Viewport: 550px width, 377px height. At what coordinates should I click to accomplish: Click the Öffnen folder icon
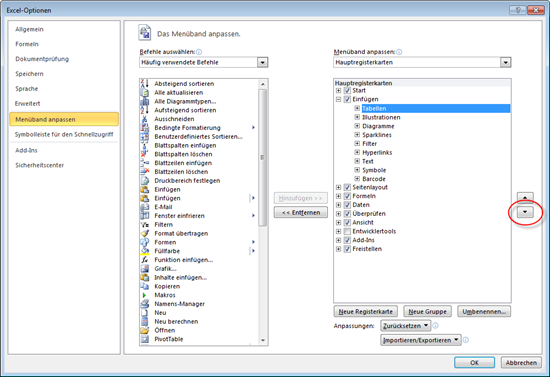pos(145,330)
